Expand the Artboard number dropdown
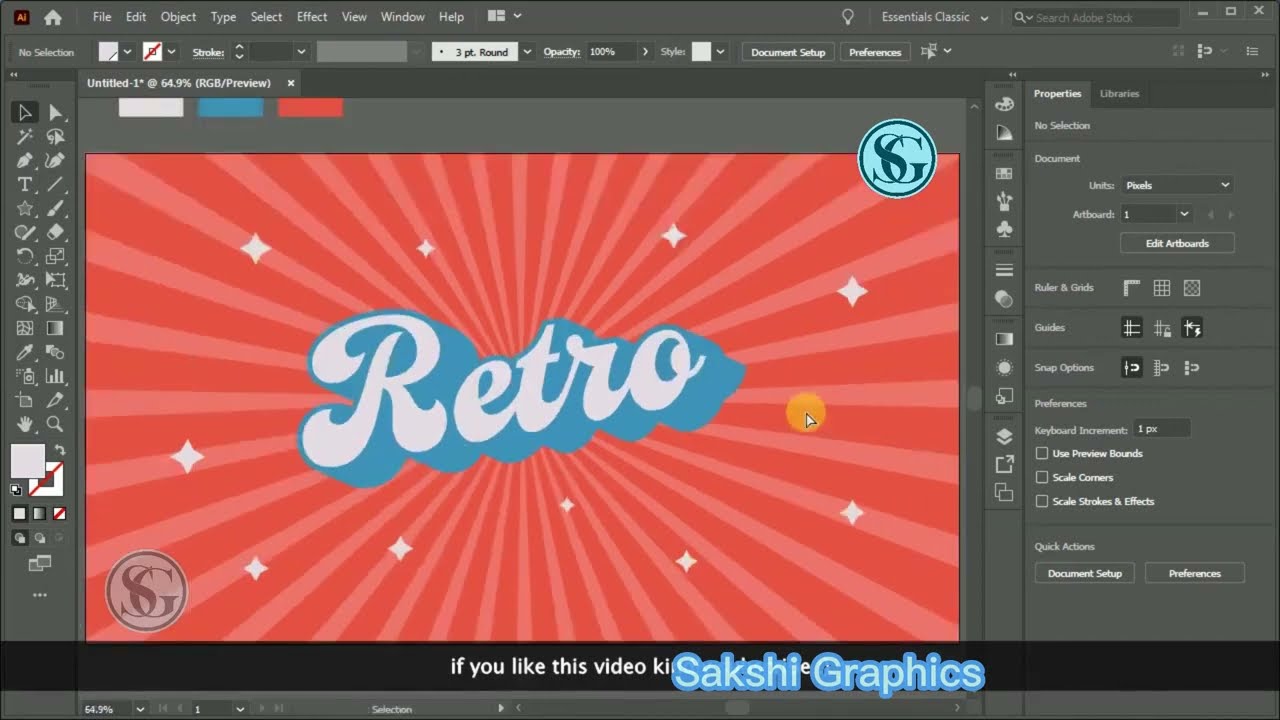The height and width of the screenshot is (720, 1280). [1184, 214]
